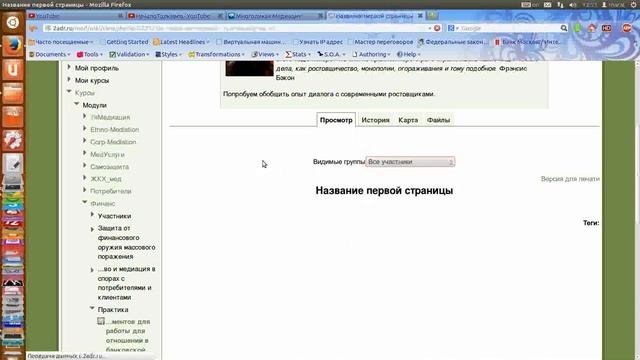Image resolution: width=640 pixels, height=360 pixels.
Task: Open the Transformations toolbar menu
Action: tap(216, 54)
